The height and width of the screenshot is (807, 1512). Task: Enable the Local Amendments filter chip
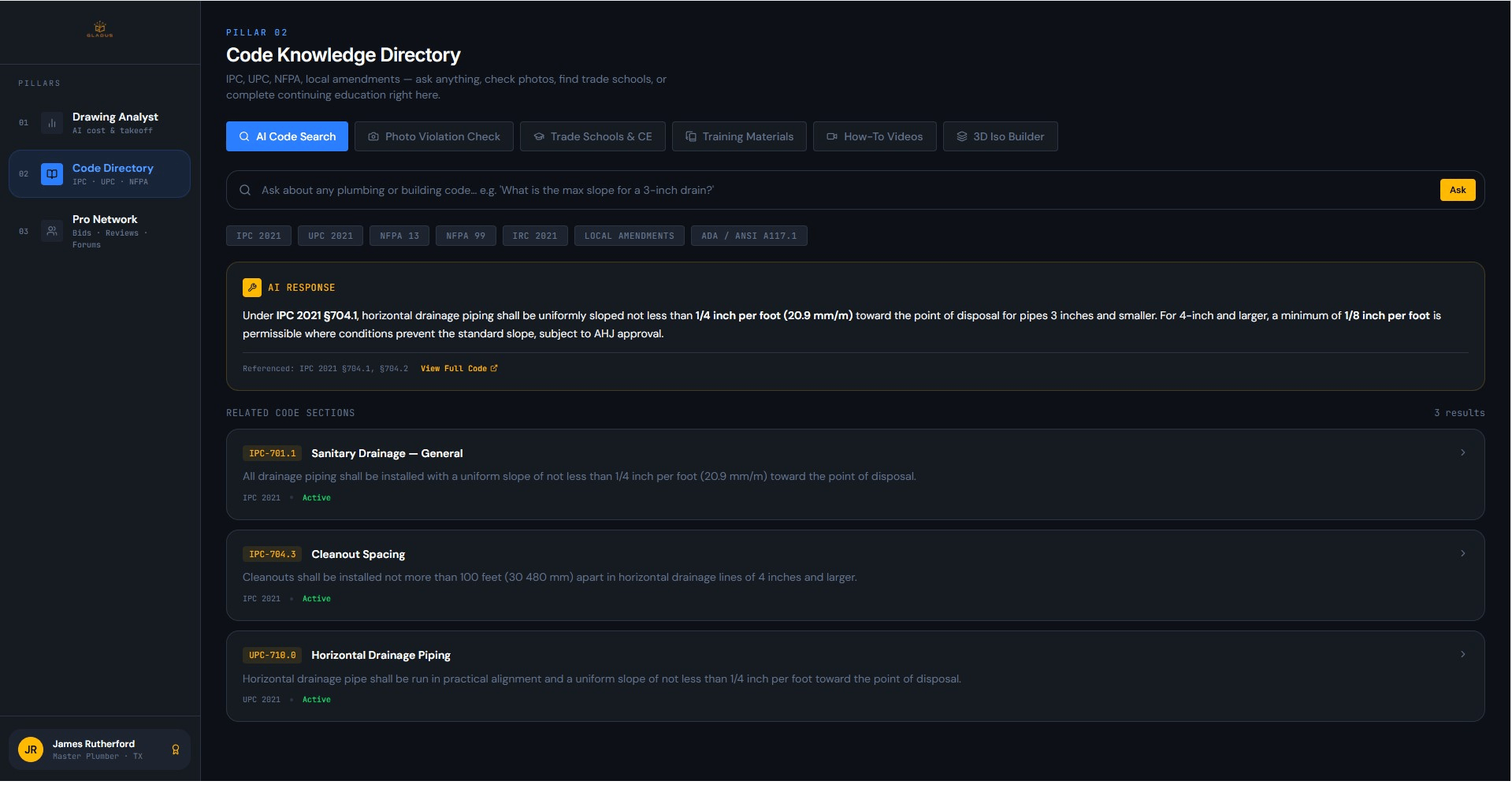tap(630, 236)
